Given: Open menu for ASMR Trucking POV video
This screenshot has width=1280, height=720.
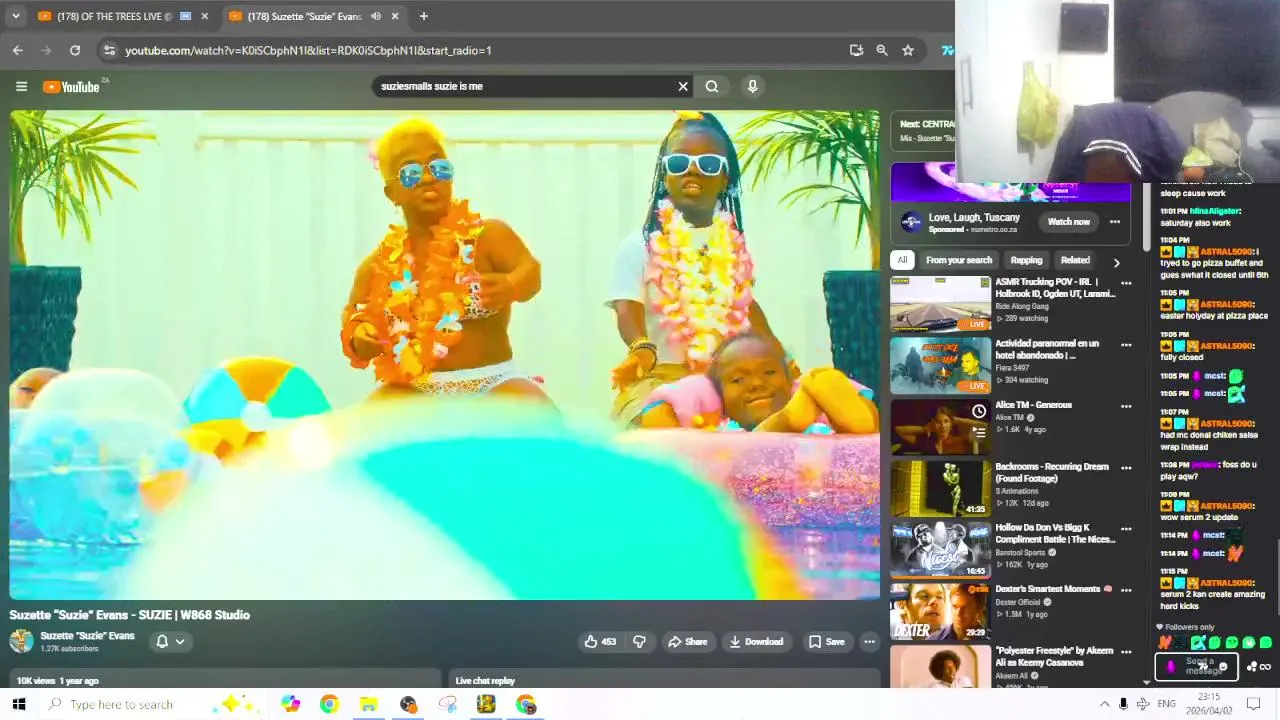Looking at the screenshot, I should click(1126, 283).
